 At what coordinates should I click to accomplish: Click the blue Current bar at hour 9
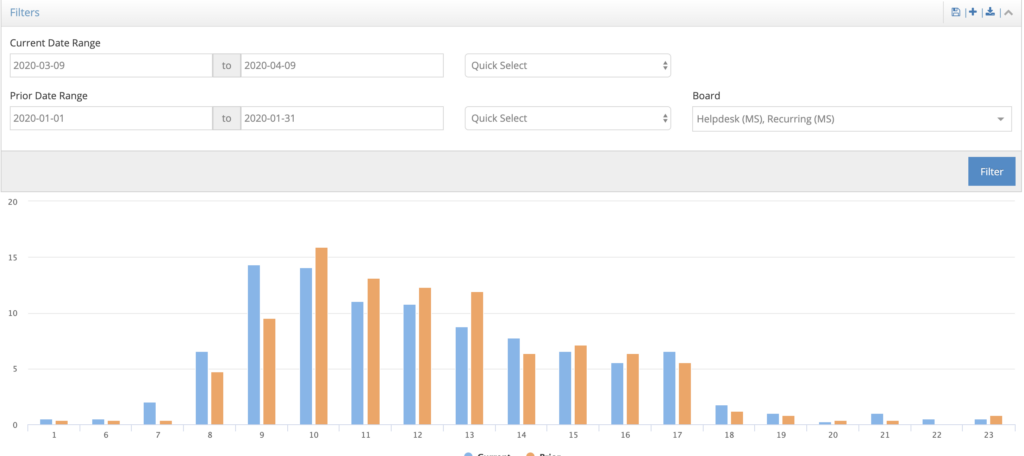pos(254,345)
